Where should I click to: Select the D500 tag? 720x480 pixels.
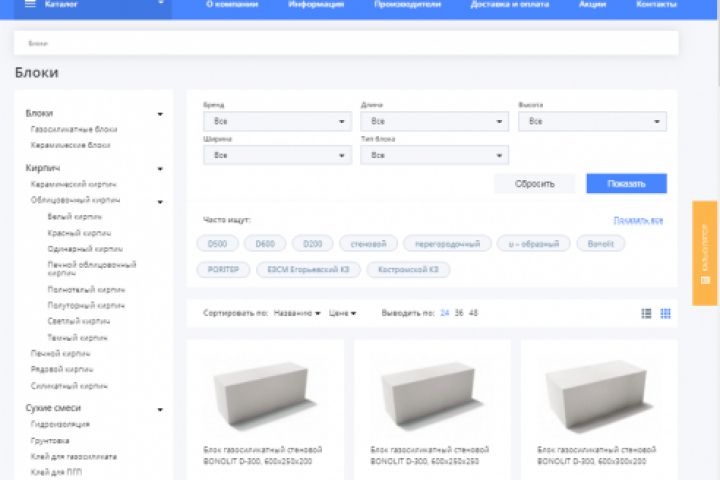pyautogui.click(x=218, y=244)
